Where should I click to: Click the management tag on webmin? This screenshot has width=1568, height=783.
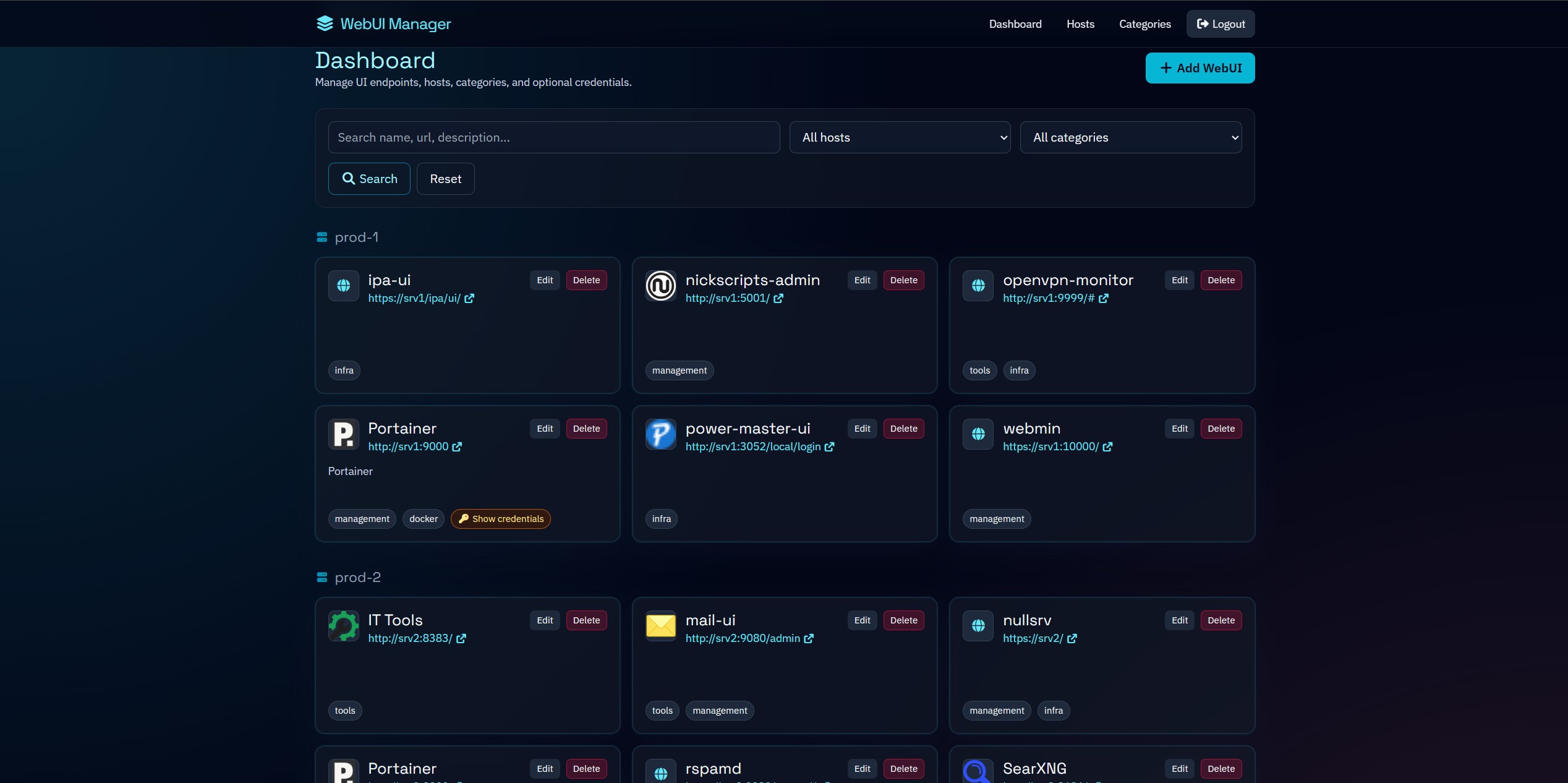(x=997, y=519)
